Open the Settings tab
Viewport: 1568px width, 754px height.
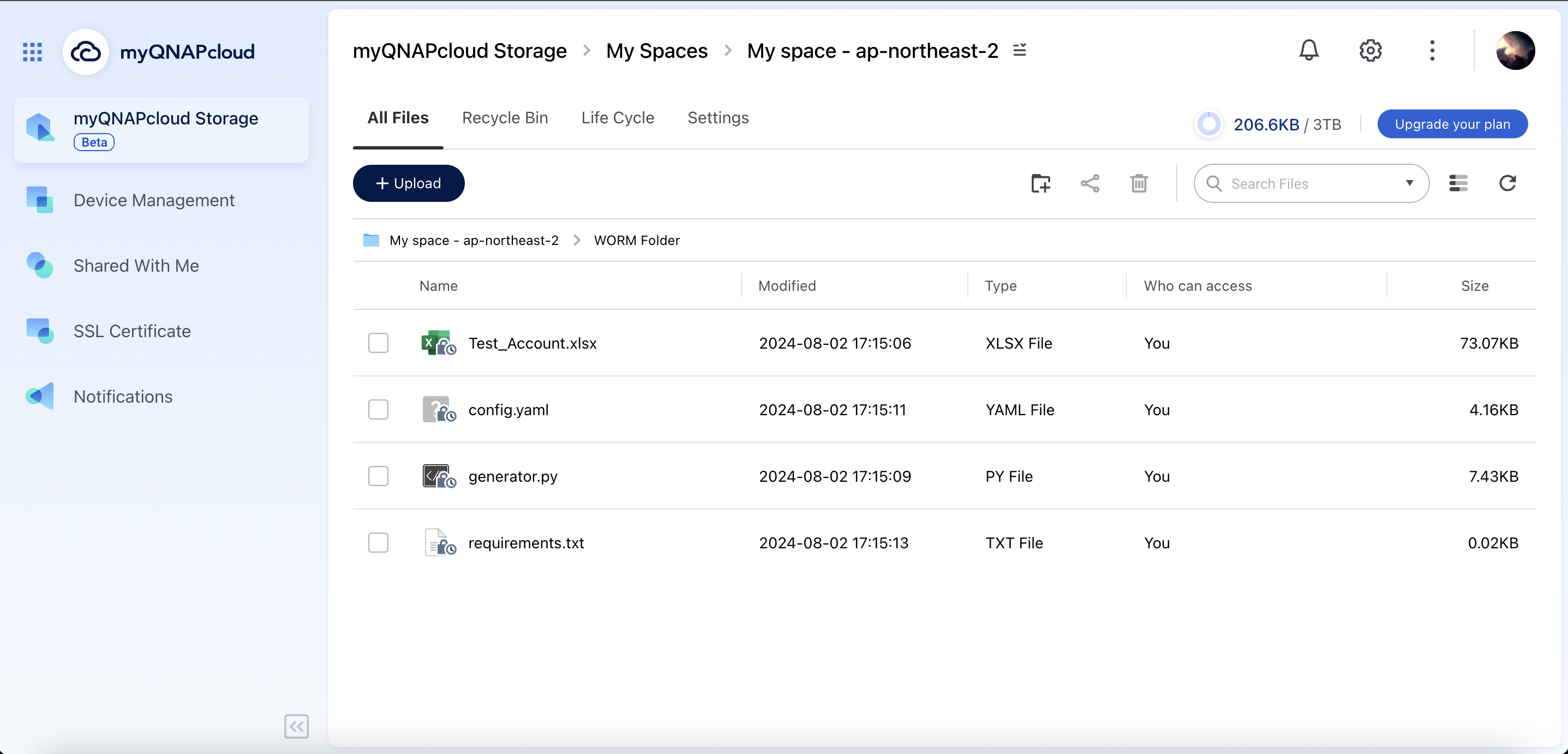719,117
